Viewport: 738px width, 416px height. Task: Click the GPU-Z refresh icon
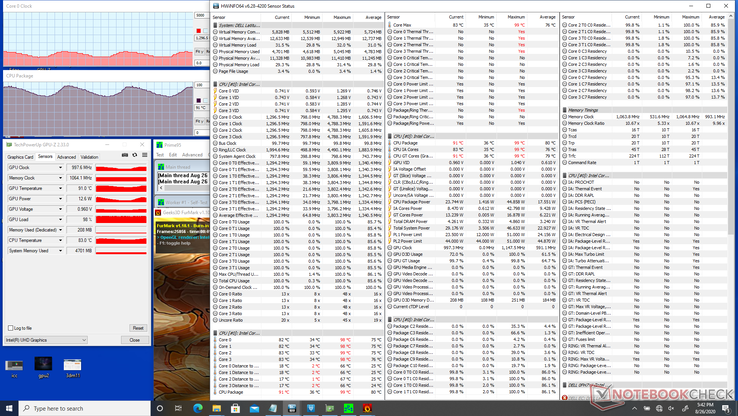tap(135, 155)
